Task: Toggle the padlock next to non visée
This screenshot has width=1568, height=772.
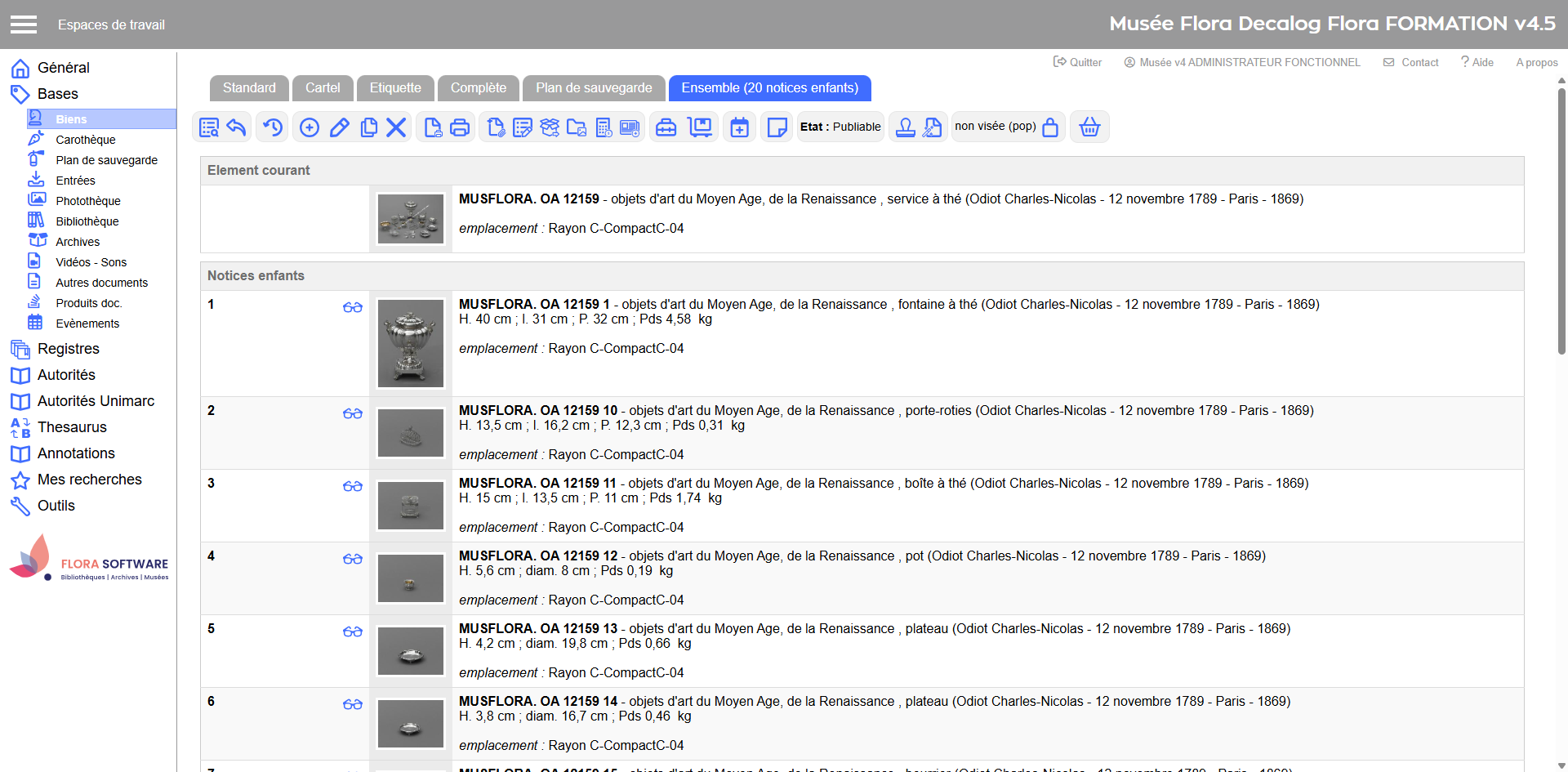Action: click(1050, 127)
